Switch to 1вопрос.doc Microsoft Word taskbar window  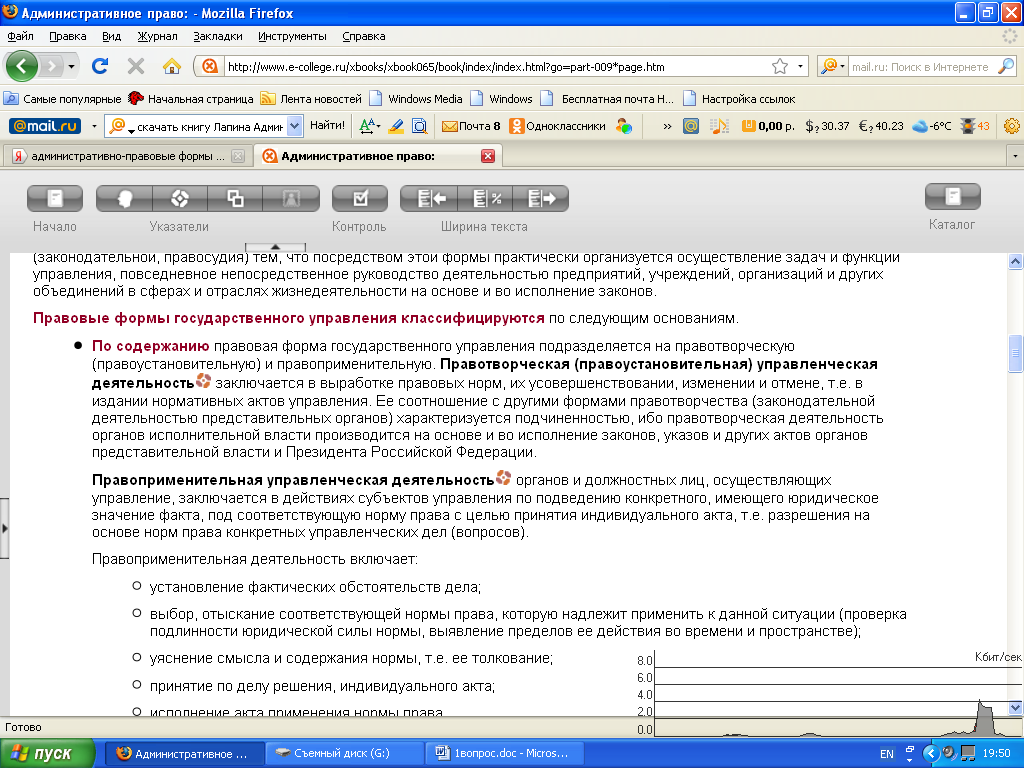coord(503,754)
